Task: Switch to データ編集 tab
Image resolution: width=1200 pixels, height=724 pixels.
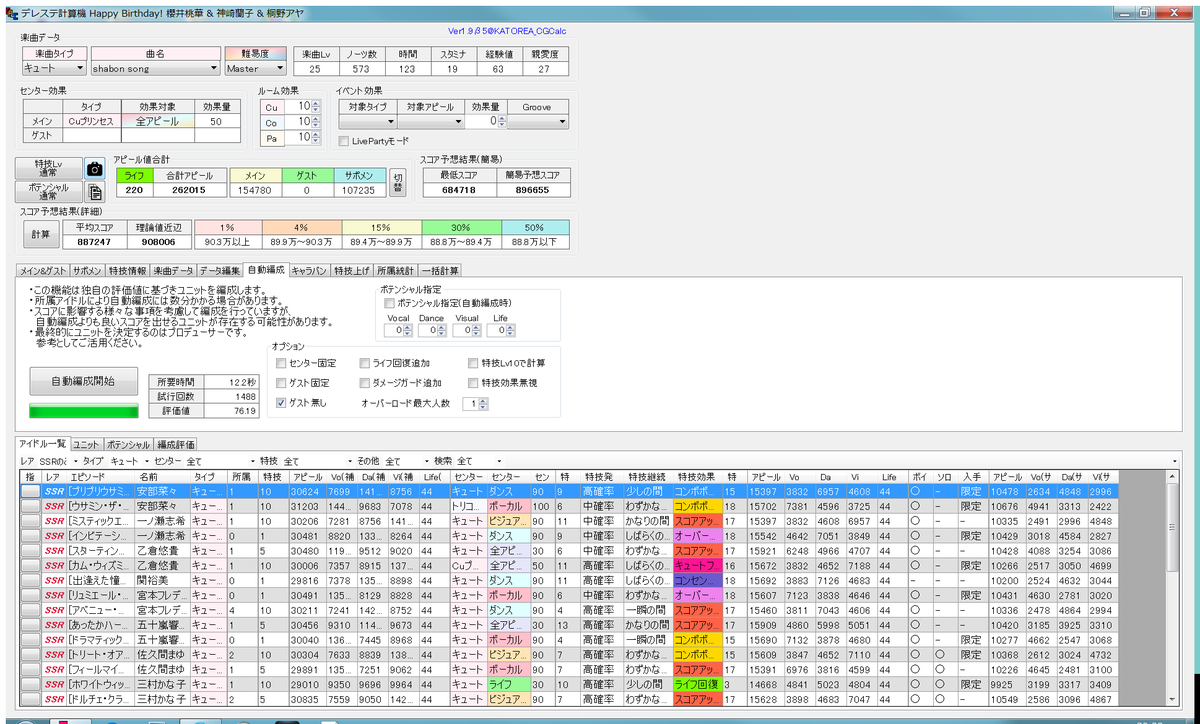Action: coord(220,271)
